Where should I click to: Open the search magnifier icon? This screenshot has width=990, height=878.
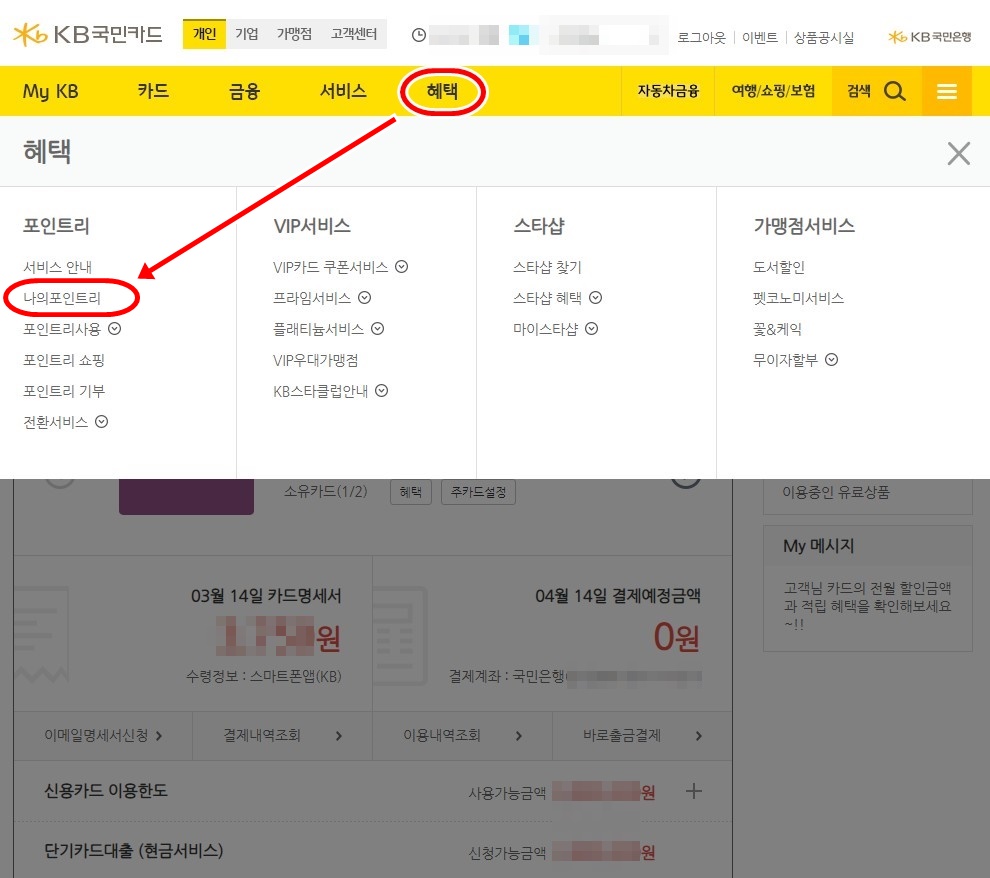tap(895, 91)
